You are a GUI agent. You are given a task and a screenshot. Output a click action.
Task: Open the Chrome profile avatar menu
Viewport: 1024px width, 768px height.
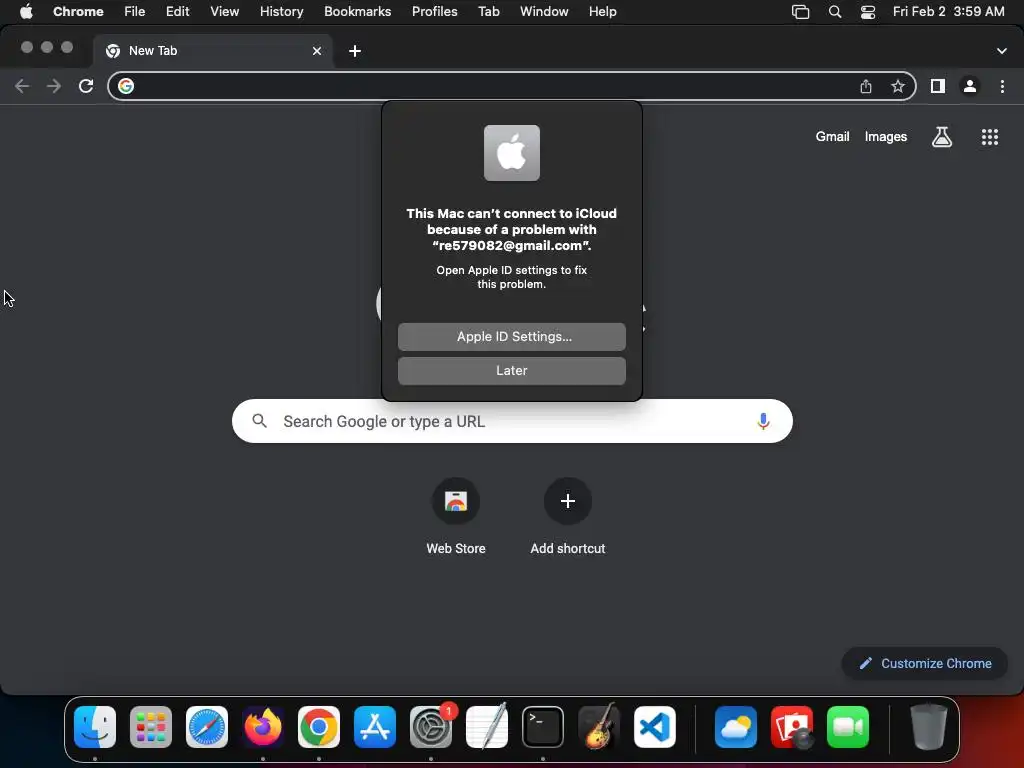click(970, 86)
